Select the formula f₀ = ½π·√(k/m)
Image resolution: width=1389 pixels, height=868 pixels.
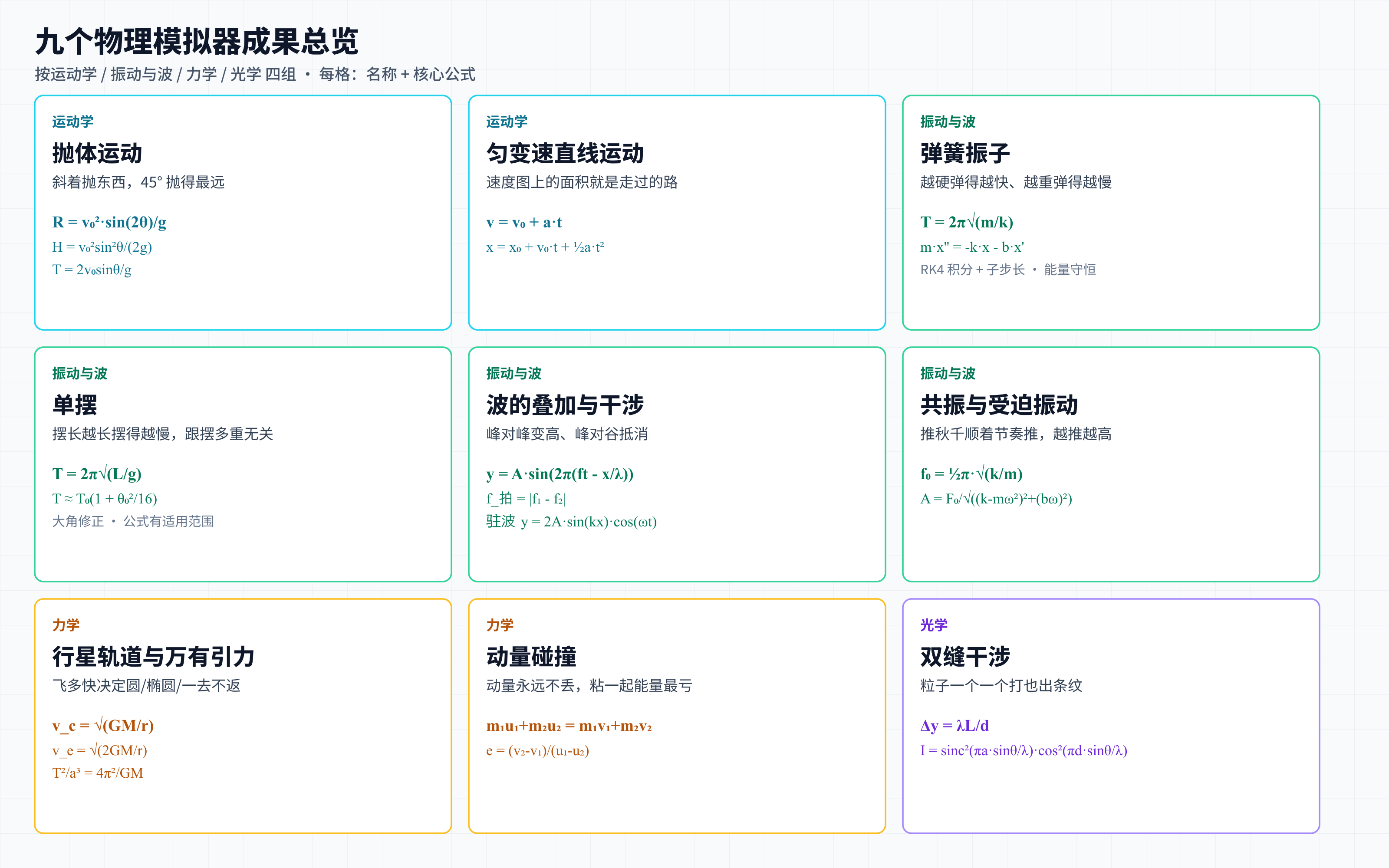point(971,473)
